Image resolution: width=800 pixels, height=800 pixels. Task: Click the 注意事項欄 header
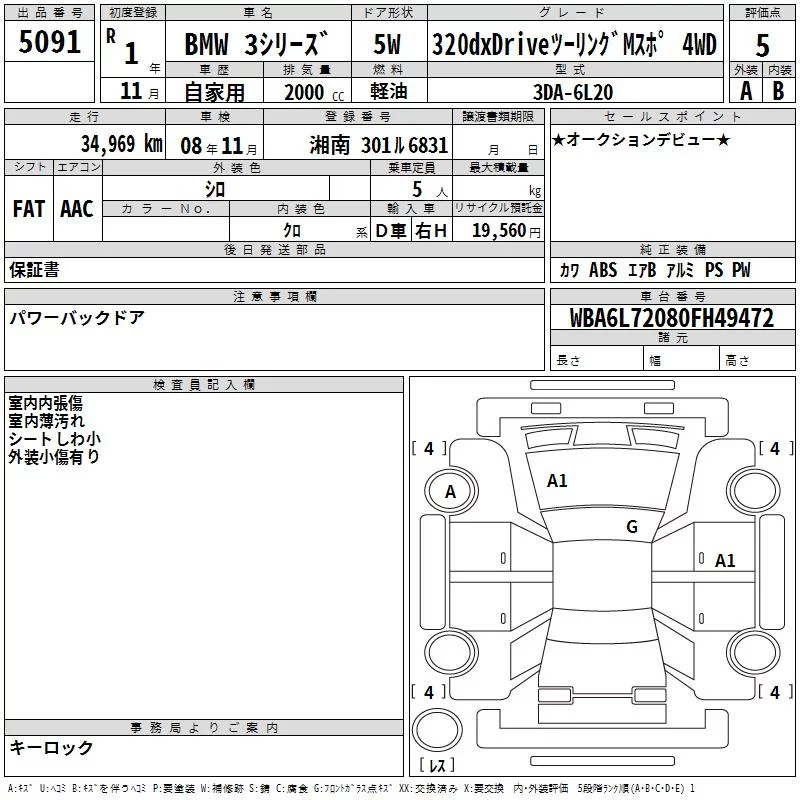(274, 296)
